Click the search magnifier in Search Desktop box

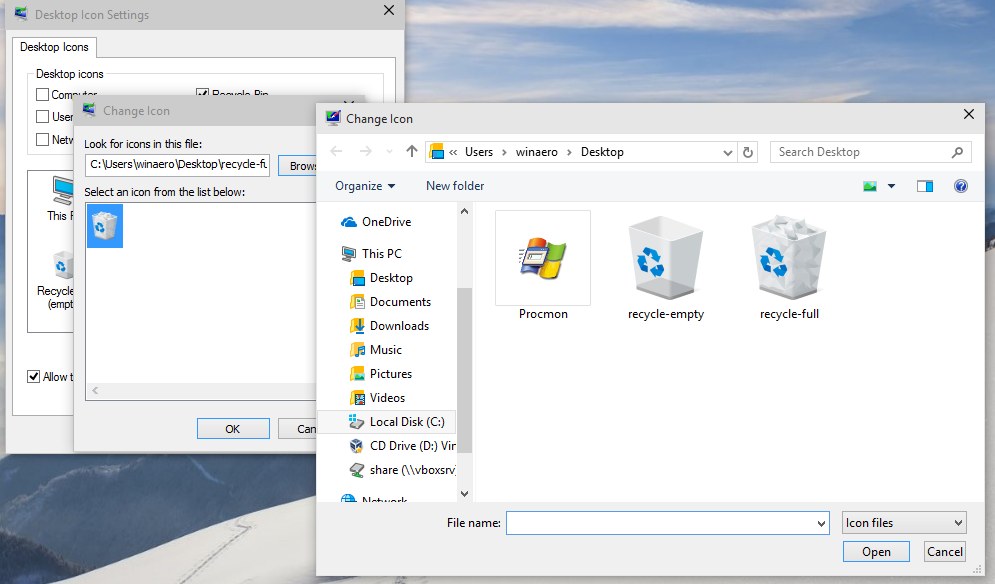click(955, 151)
